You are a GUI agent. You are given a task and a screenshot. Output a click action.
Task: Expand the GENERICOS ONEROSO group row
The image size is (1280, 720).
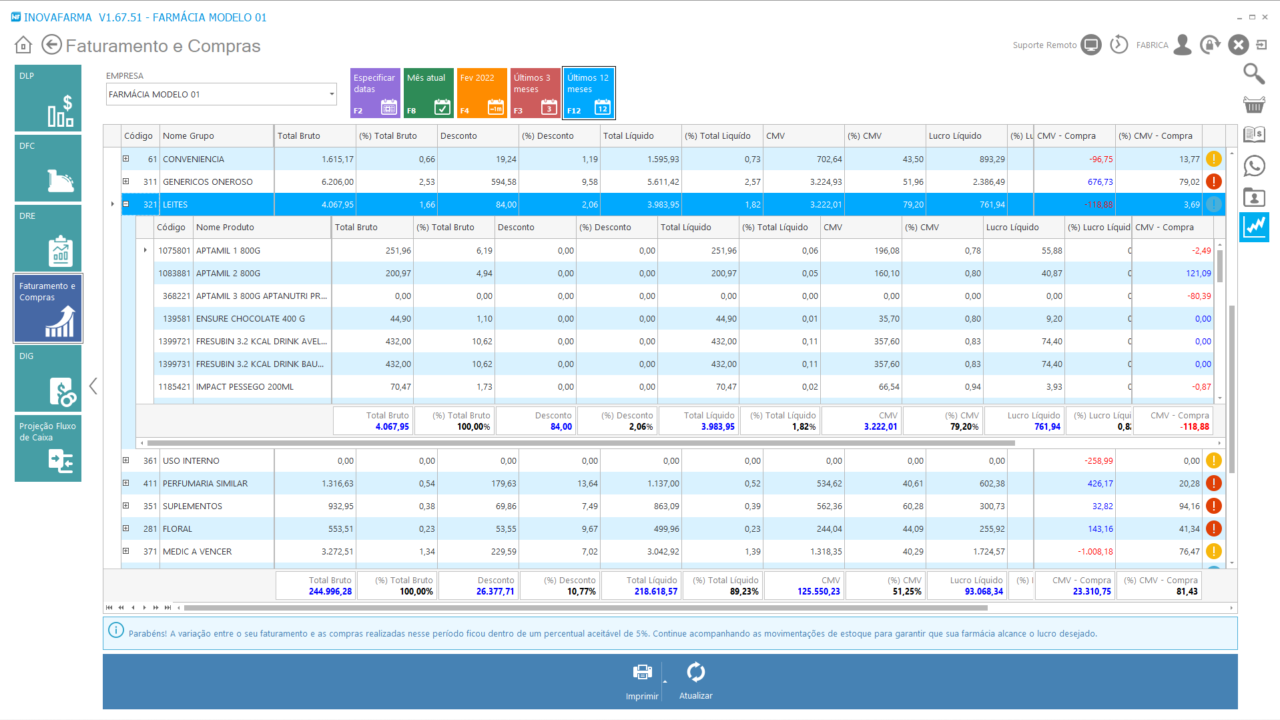coord(126,182)
